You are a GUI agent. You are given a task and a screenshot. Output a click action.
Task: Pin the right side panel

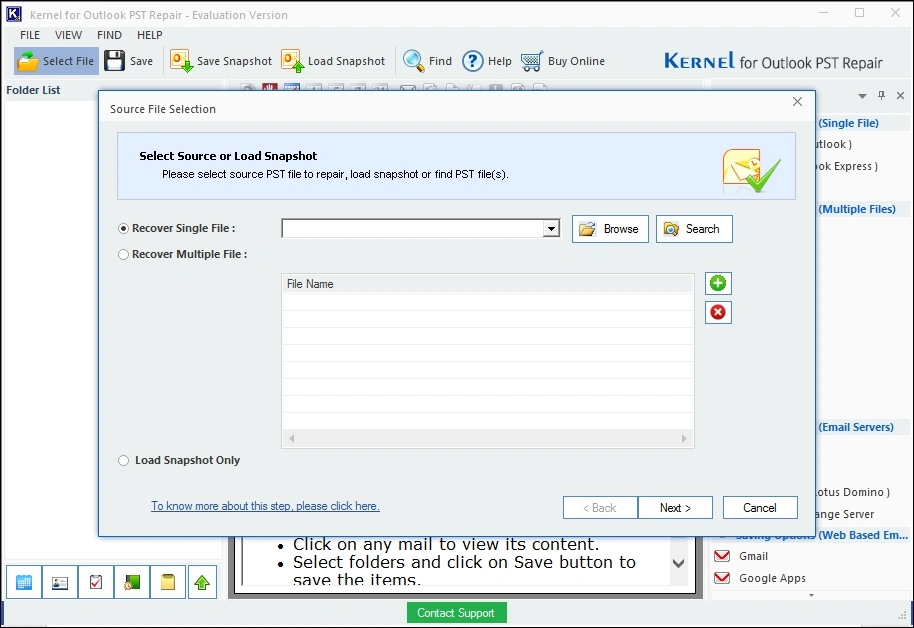(x=881, y=95)
